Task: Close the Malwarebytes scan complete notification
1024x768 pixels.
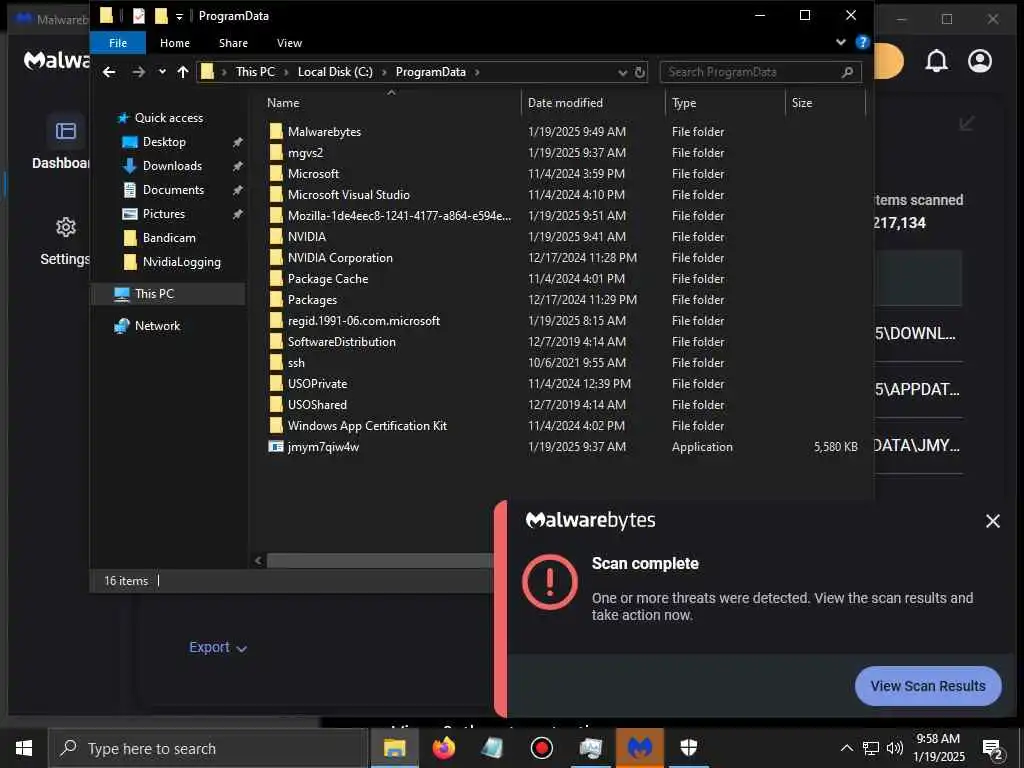Action: click(x=993, y=520)
